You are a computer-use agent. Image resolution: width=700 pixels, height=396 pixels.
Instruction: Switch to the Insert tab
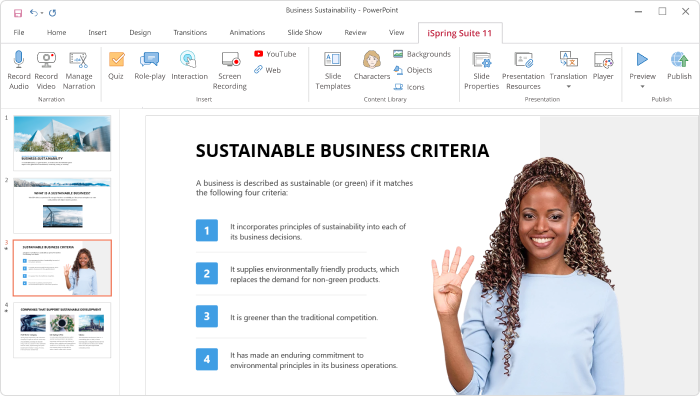[x=97, y=33]
